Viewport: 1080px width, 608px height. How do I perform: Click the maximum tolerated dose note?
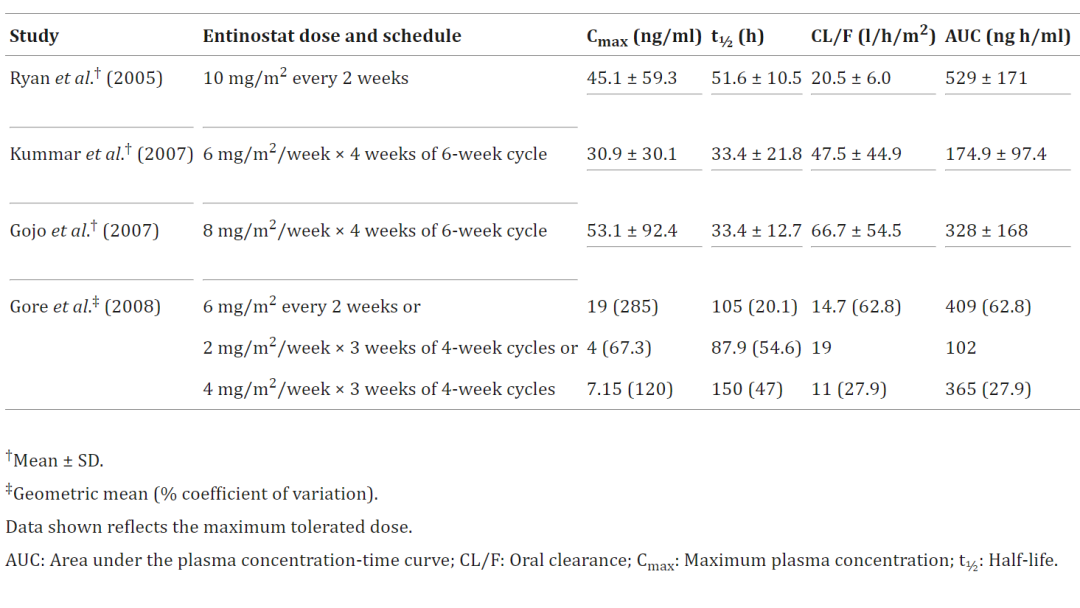(x=208, y=526)
